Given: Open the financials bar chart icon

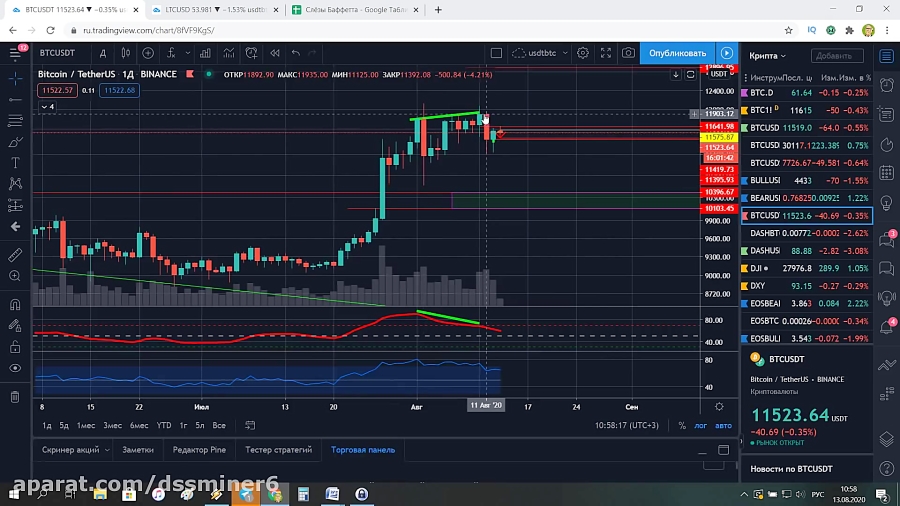Looking at the screenshot, I should click(x=205, y=53).
